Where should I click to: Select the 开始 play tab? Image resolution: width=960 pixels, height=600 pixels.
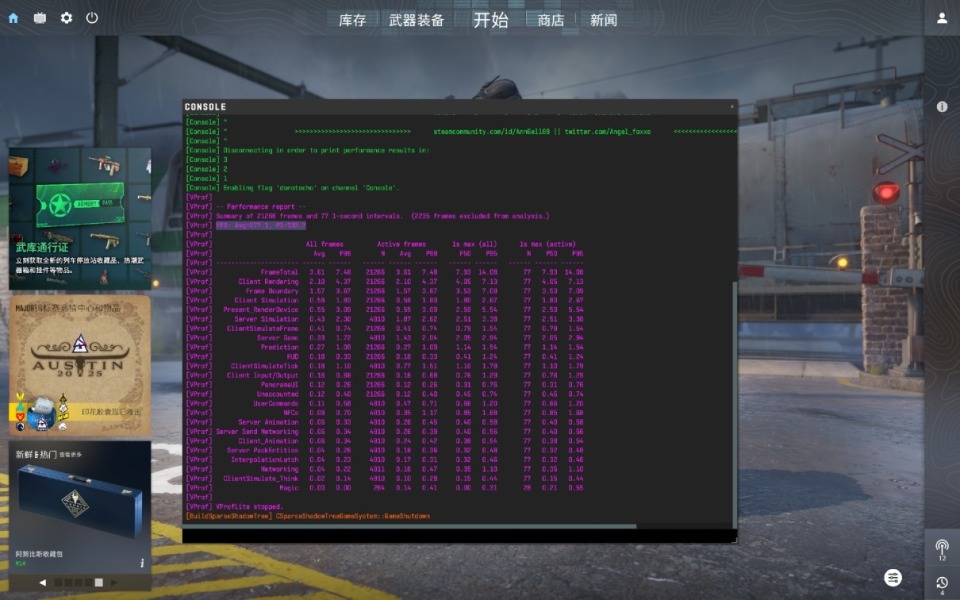coord(490,20)
